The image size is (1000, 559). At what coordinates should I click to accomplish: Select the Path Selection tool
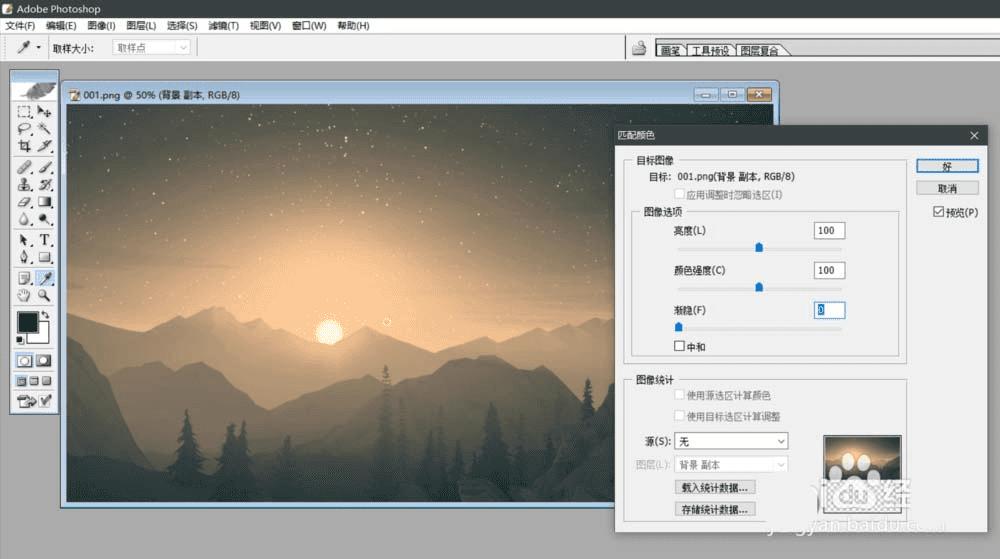click(x=24, y=240)
